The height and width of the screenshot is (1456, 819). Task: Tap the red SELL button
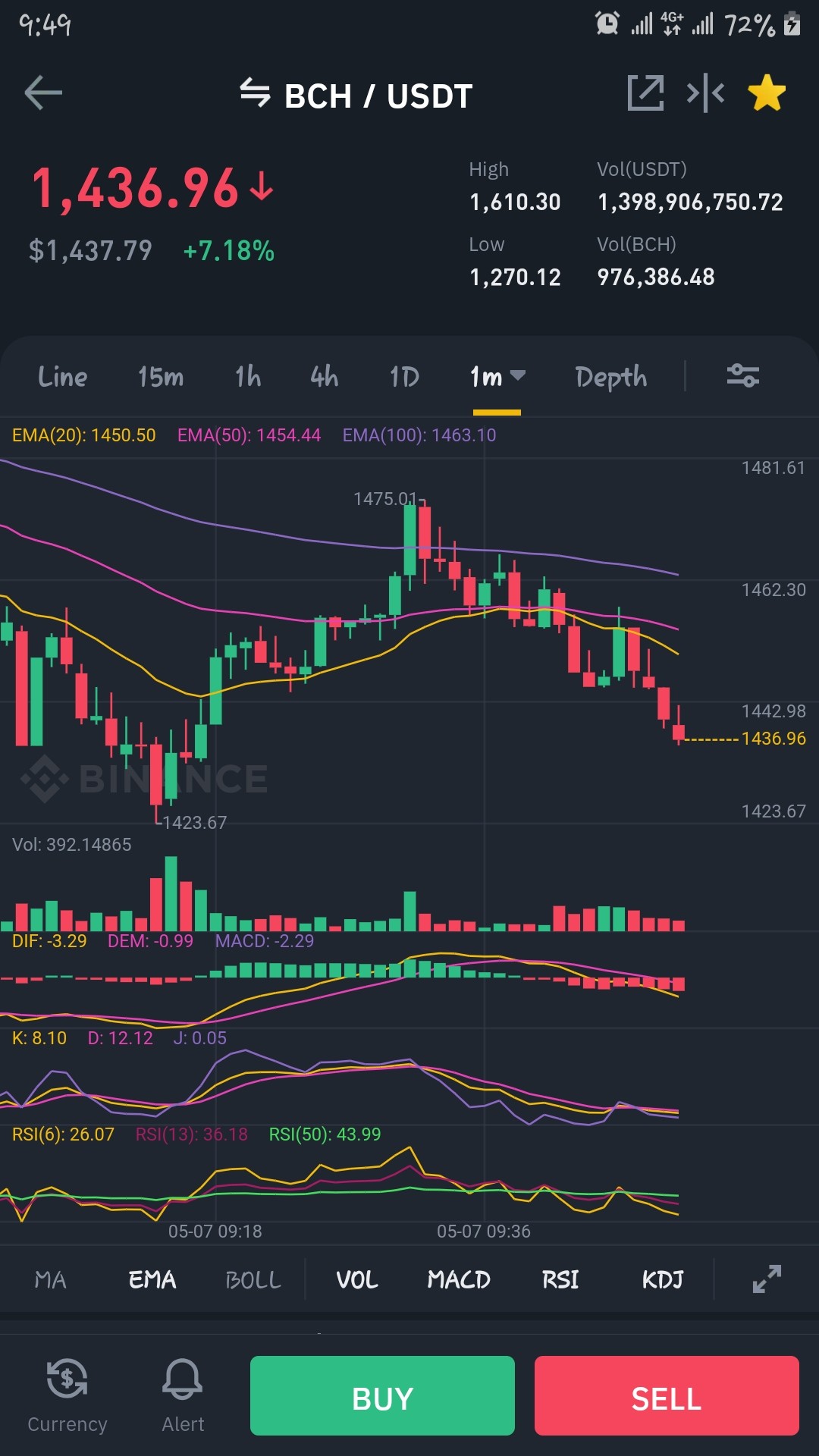coord(667,1395)
